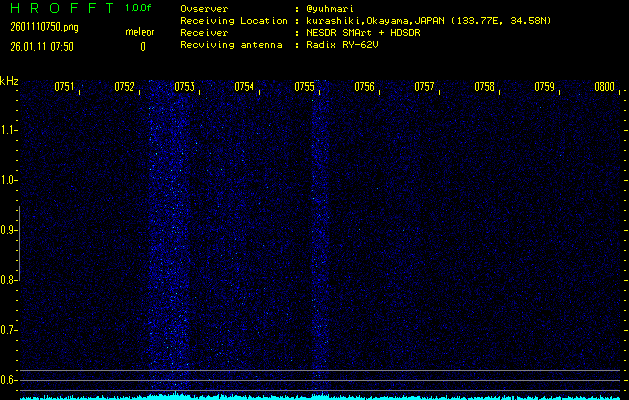
Task: Click the 0754 time marker
Action: (x=244, y=87)
